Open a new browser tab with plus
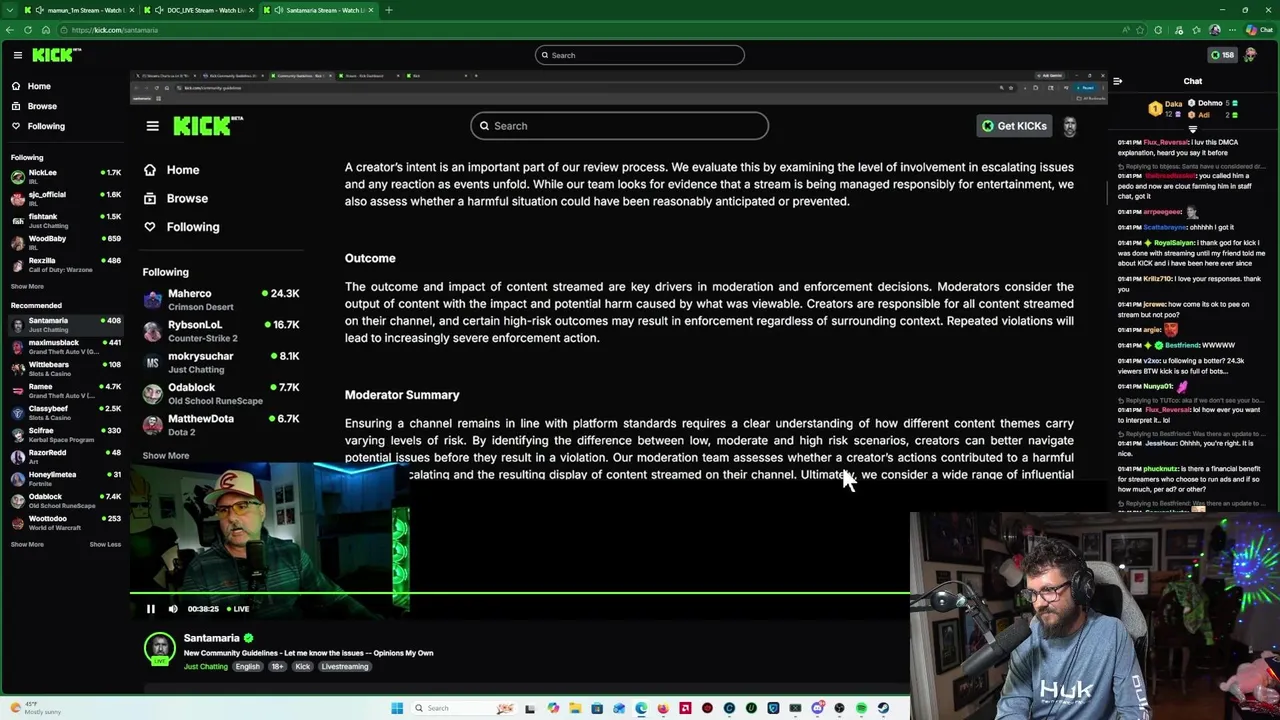The image size is (1280, 720). point(388,10)
